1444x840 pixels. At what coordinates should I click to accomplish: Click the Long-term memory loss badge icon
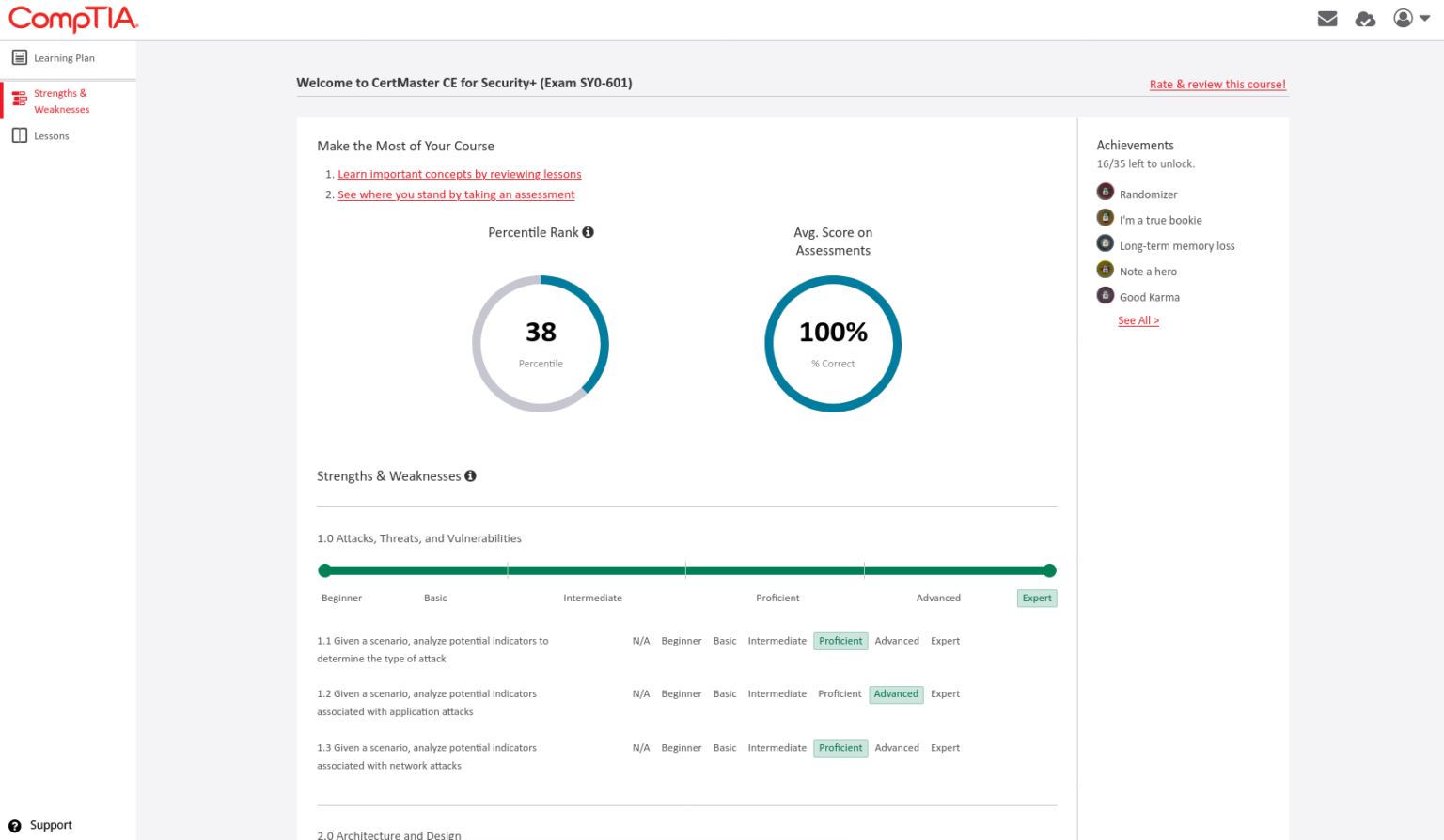tap(1106, 243)
